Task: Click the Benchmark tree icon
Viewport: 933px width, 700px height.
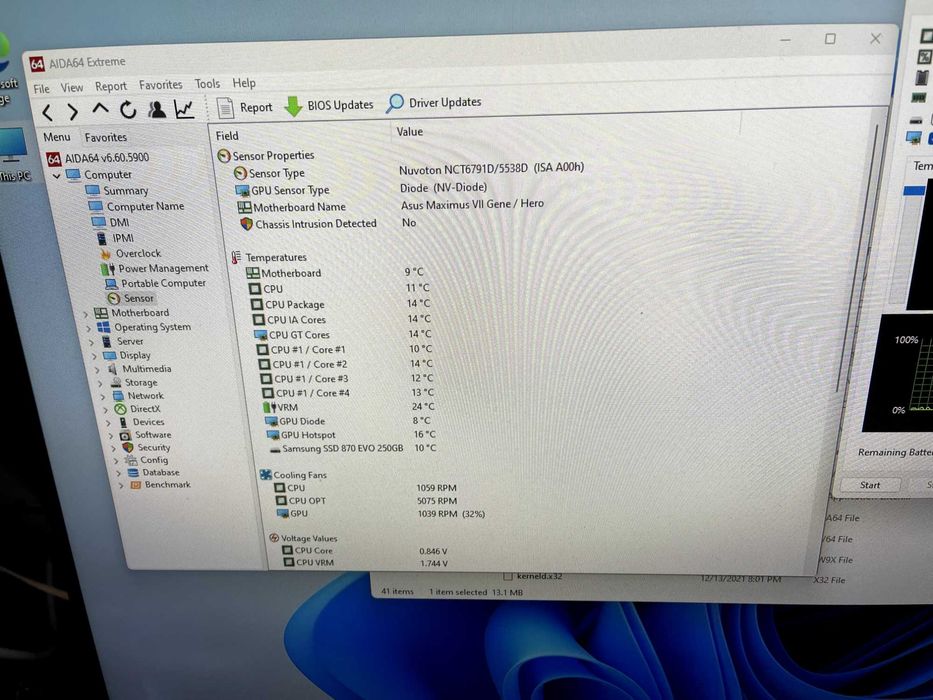Action: (x=136, y=485)
